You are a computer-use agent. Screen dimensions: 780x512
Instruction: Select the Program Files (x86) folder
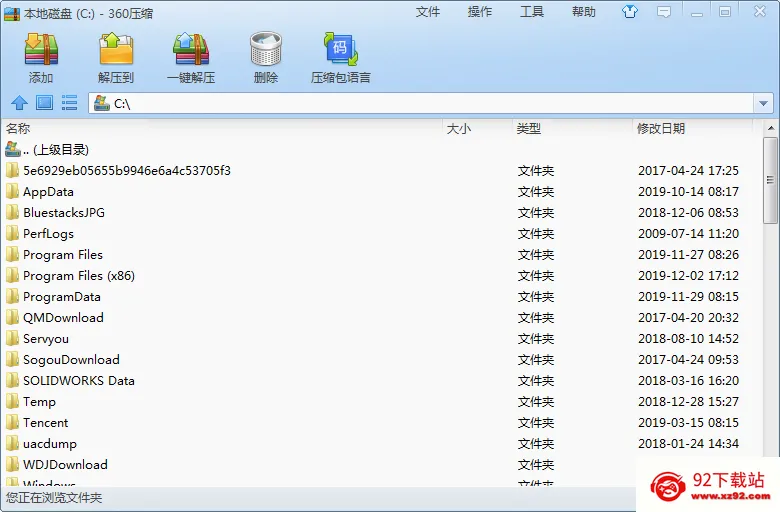[79, 276]
